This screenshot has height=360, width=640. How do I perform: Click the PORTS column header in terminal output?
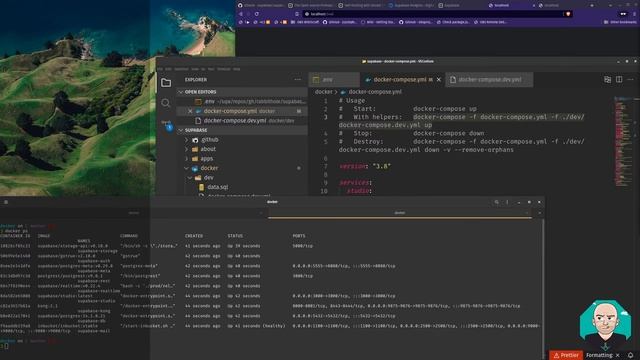coord(299,236)
